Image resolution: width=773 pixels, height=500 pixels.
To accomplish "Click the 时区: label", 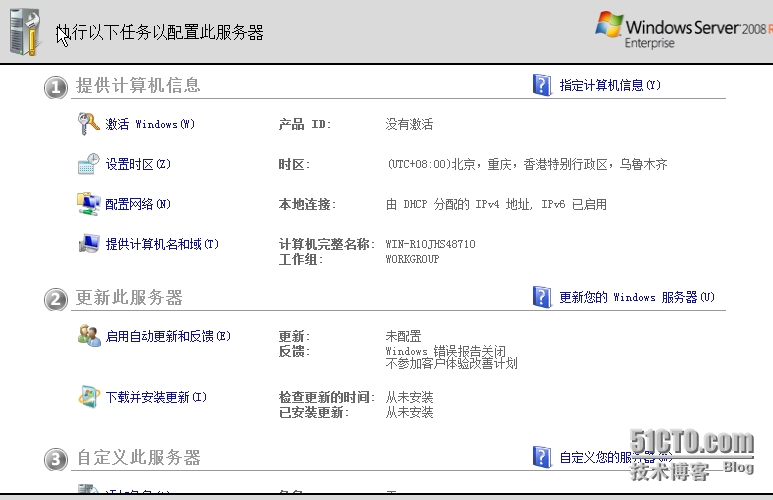I will click(x=294, y=164).
